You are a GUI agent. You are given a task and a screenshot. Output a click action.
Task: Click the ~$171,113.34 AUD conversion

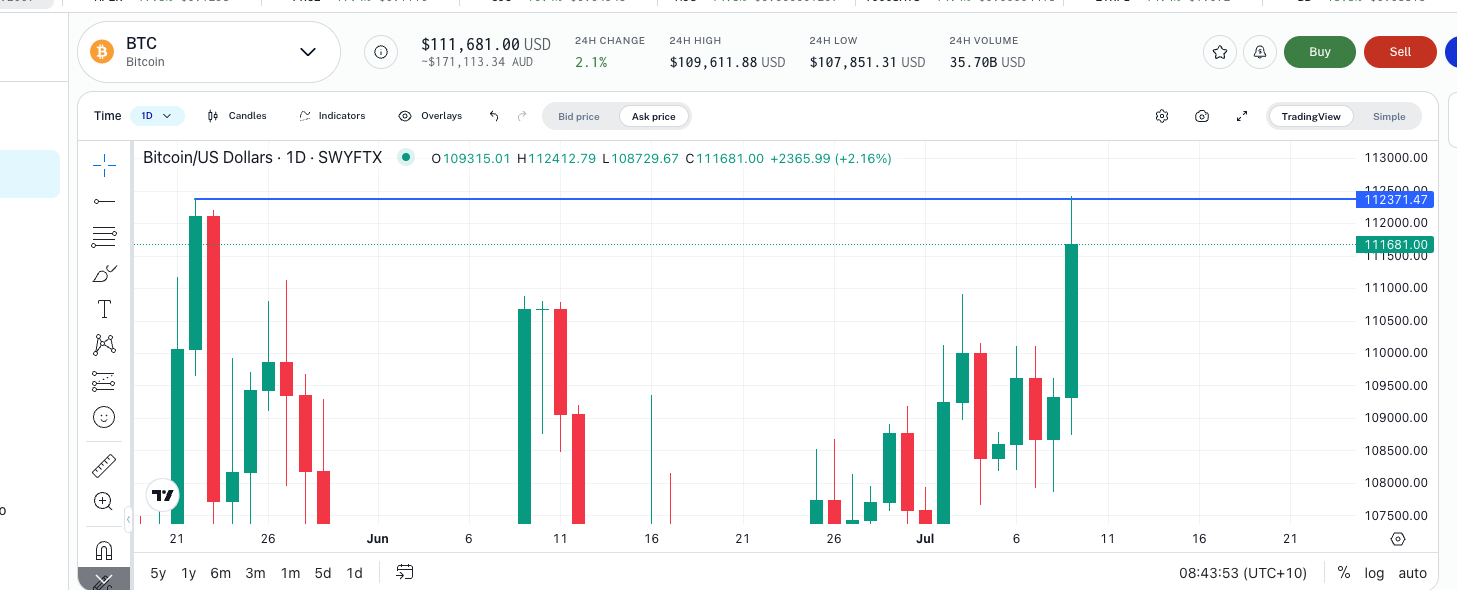[477, 62]
